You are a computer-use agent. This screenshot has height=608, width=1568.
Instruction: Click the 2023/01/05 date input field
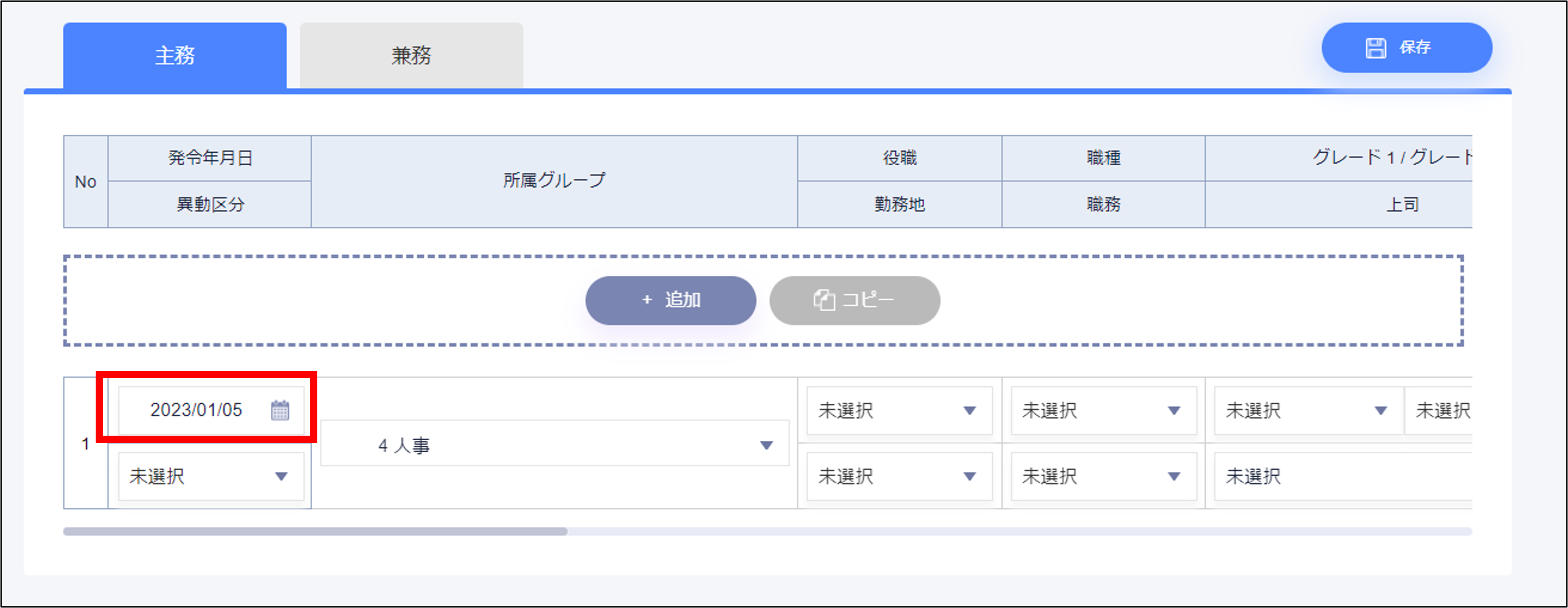point(196,410)
